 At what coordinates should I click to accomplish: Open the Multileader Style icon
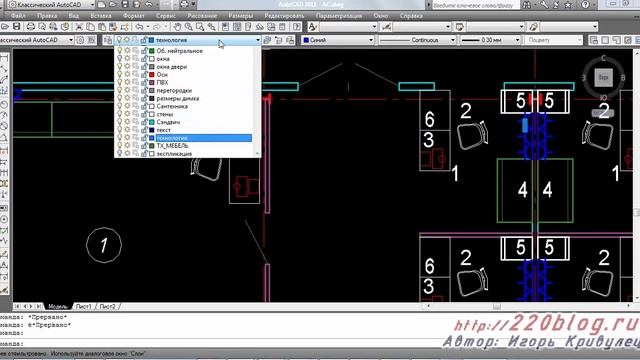pos(533,27)
